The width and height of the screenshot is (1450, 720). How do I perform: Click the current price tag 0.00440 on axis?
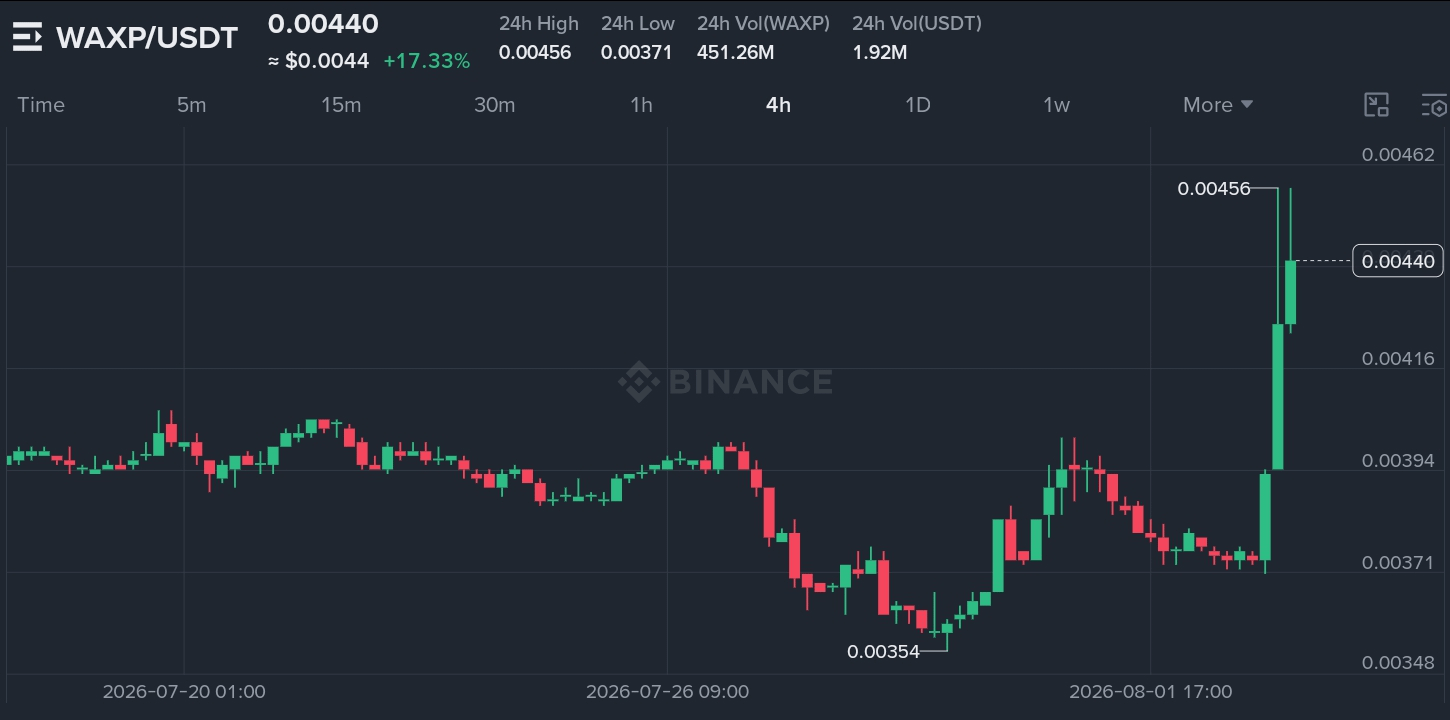pyautogui.click(x=1398, y=261)
